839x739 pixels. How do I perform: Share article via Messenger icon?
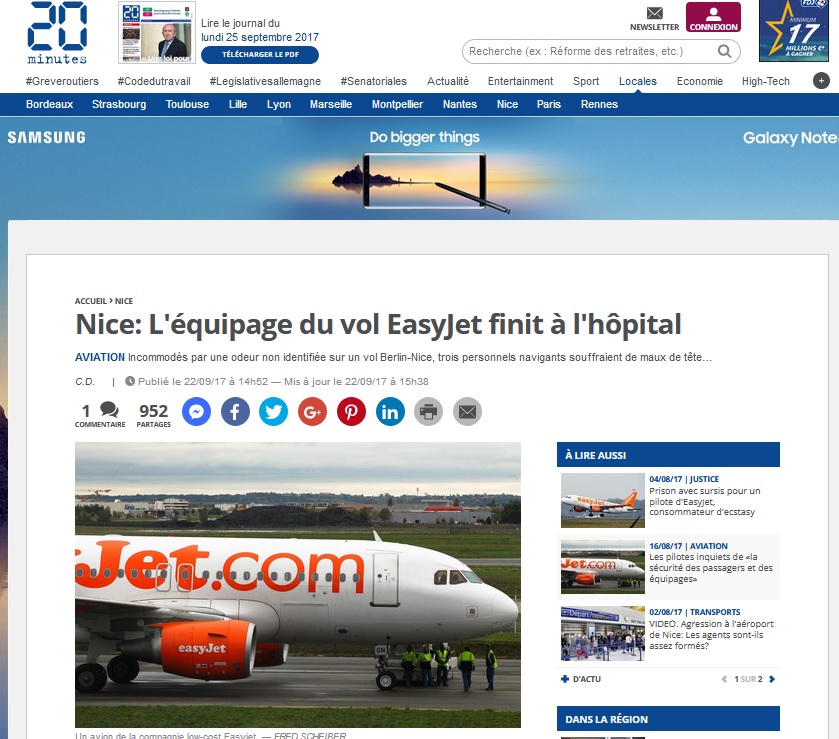pyautogui.click(x=196, y=412)
